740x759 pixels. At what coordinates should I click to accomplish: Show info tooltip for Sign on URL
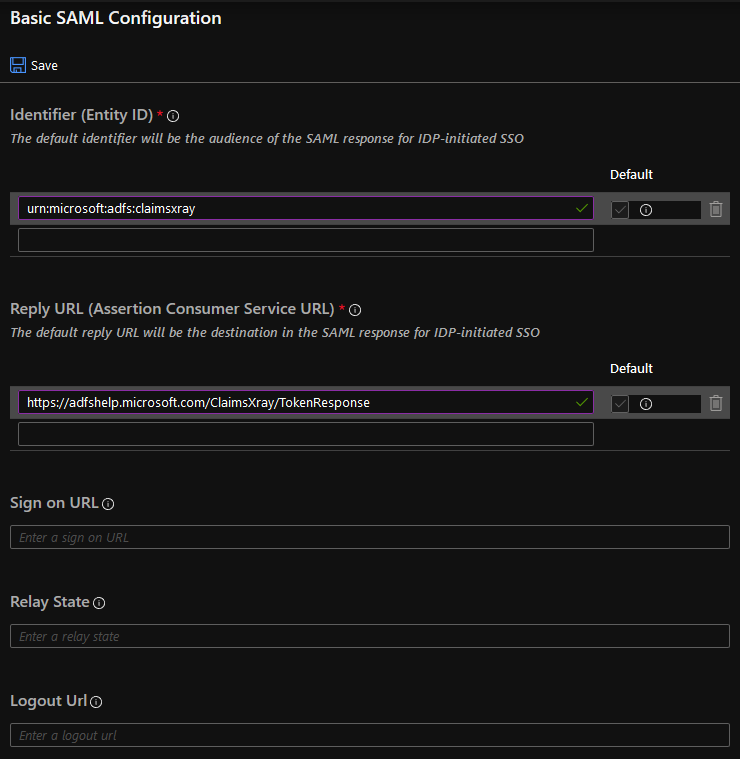pyautogui.click(x=108, y=504)
